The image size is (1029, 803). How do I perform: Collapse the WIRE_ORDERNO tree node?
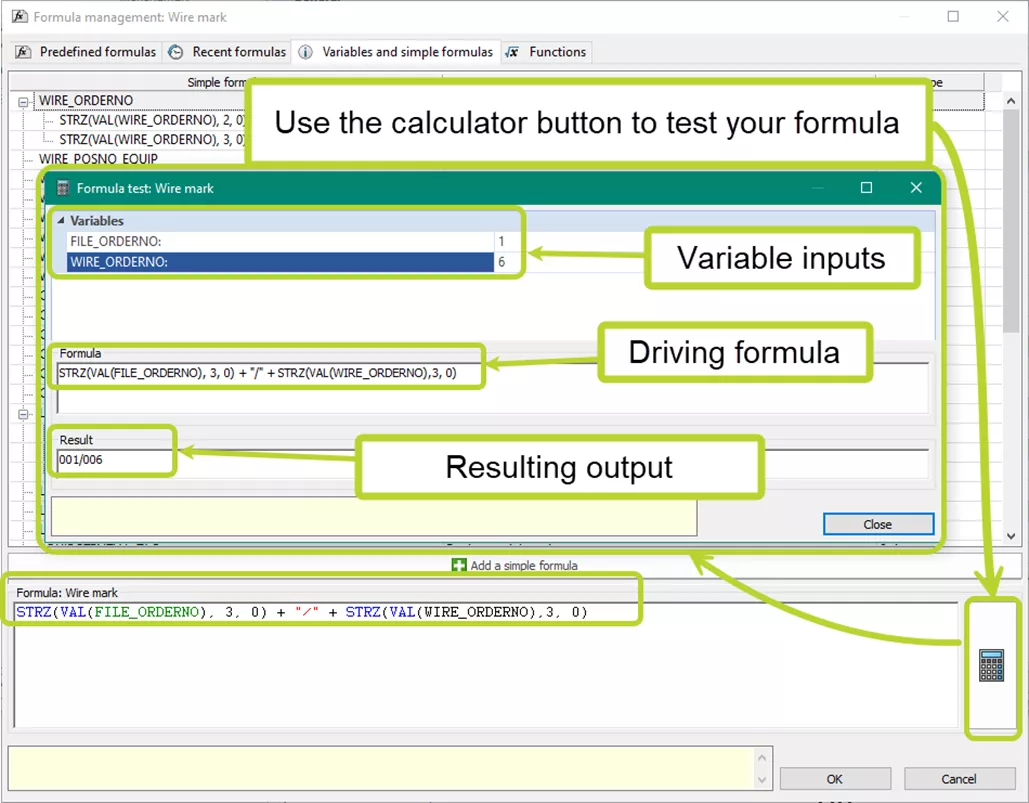[x=23, y=101]
